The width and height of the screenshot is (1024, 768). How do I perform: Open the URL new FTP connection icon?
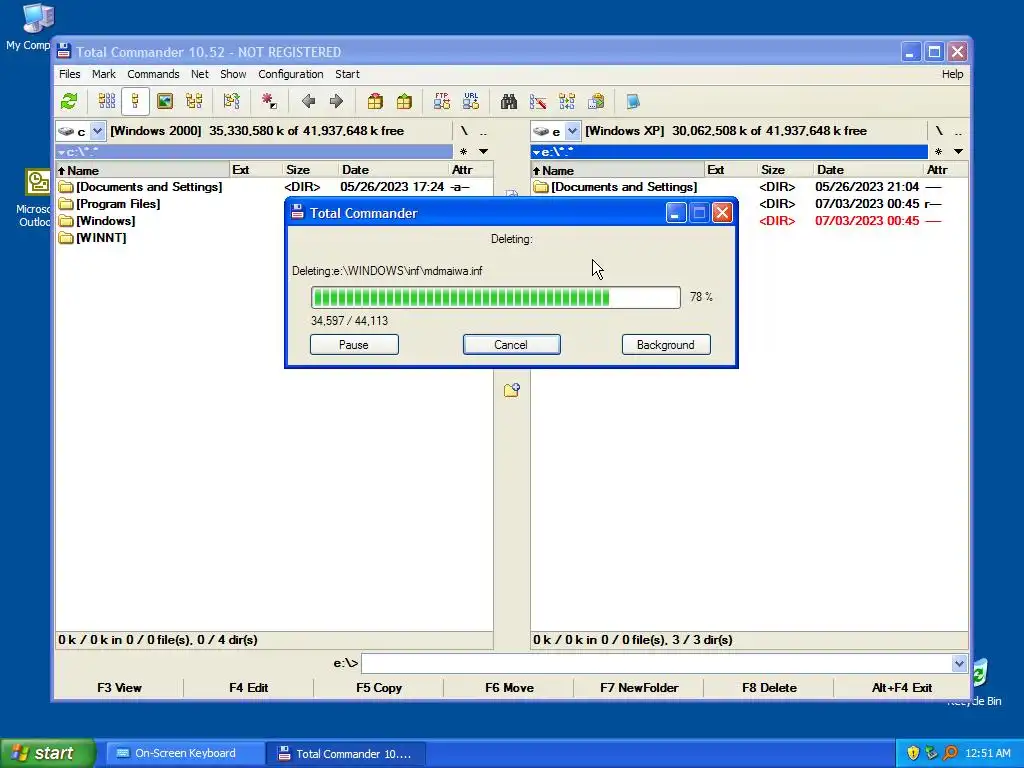(x=471, y=101)
